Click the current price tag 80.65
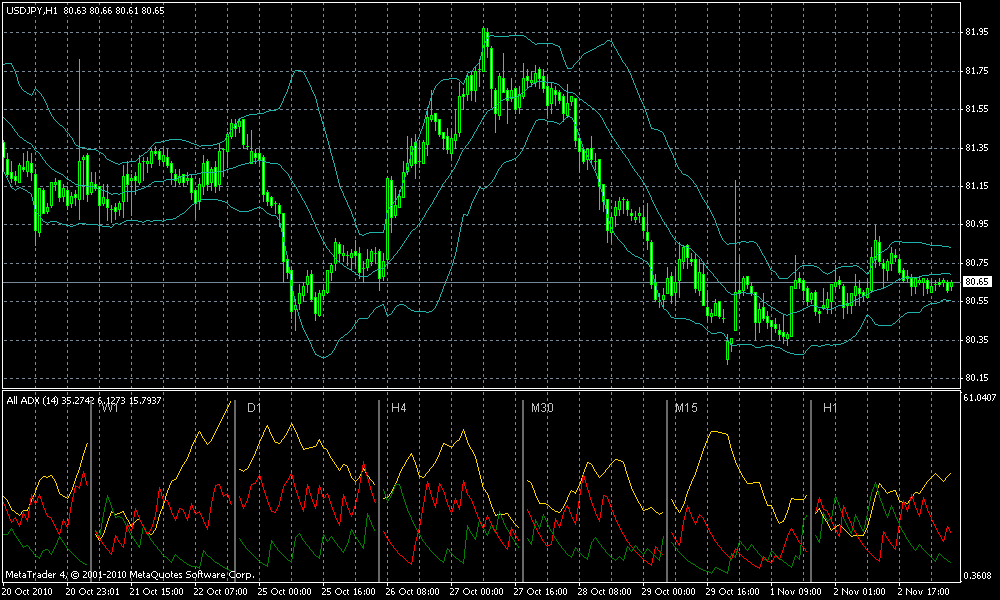1000x600 pixels. 976,281
